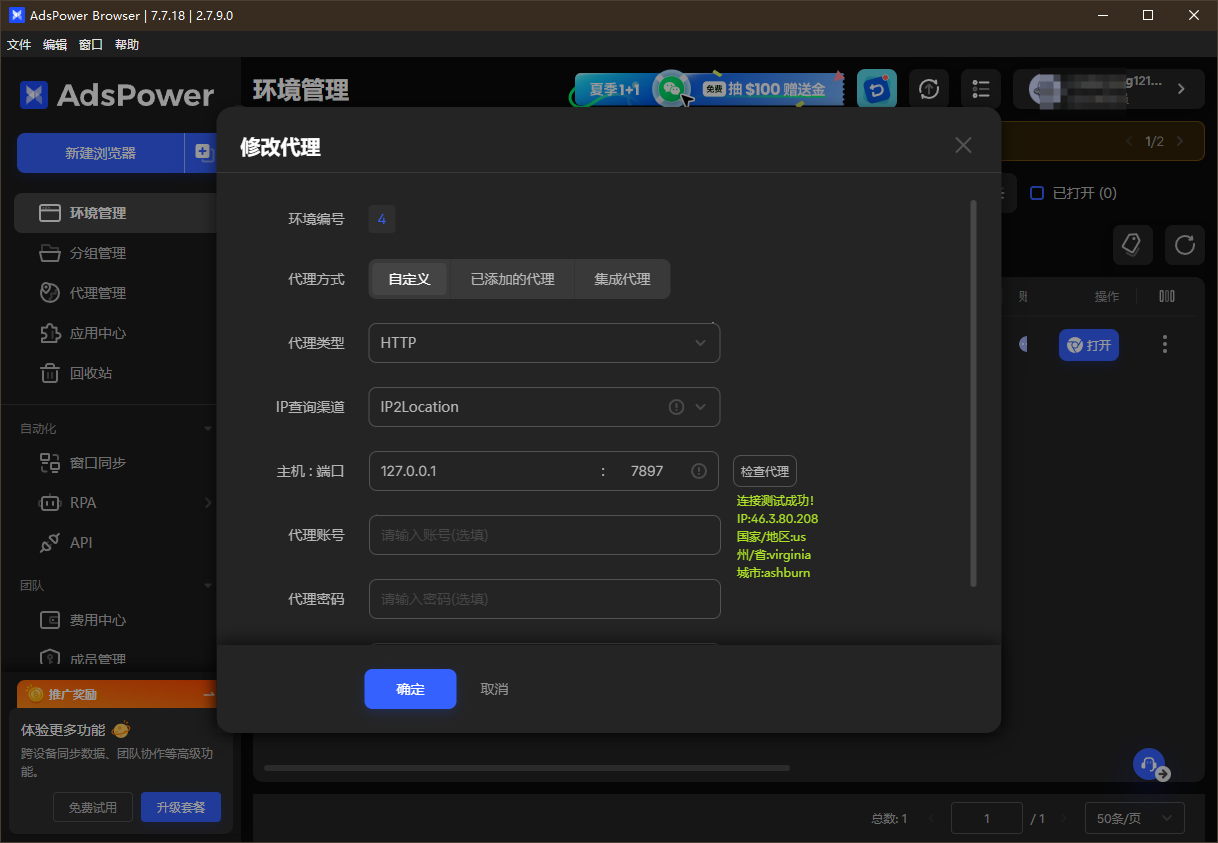Collapse the 团队 sidebar section
The width and height of the screenshot is (1218, 843).
tap(208, 586)
